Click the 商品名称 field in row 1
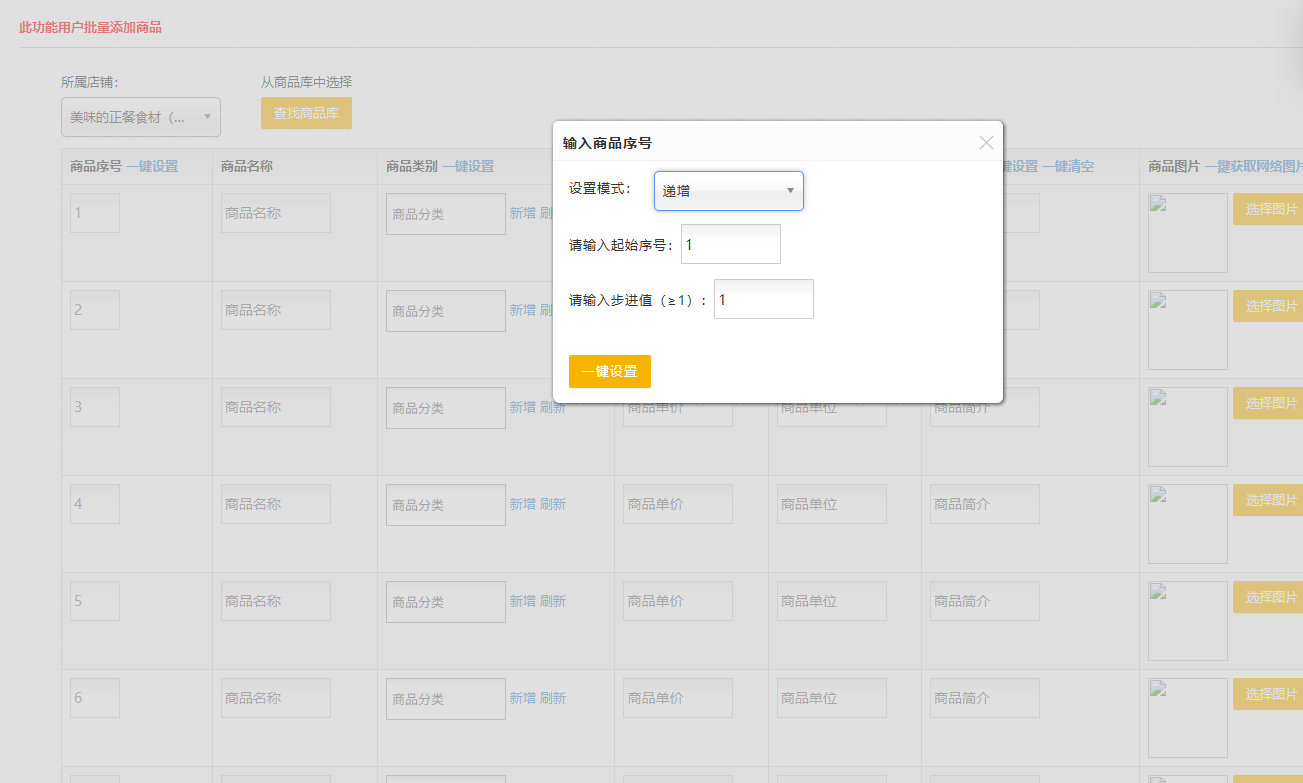The width and height of the screenshot is (1303, 783). 276,213
